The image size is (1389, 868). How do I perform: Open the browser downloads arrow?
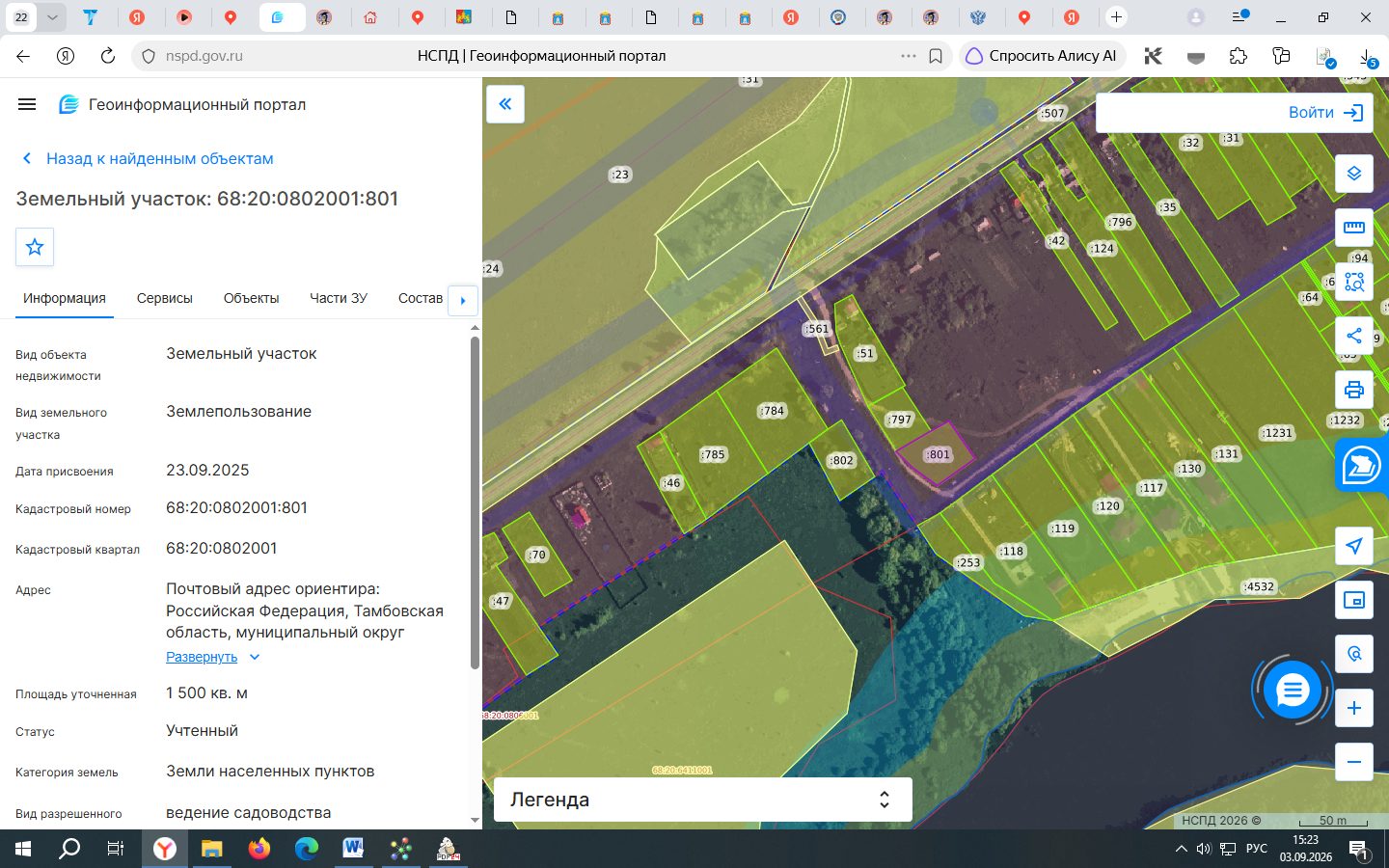(1367, 56)
